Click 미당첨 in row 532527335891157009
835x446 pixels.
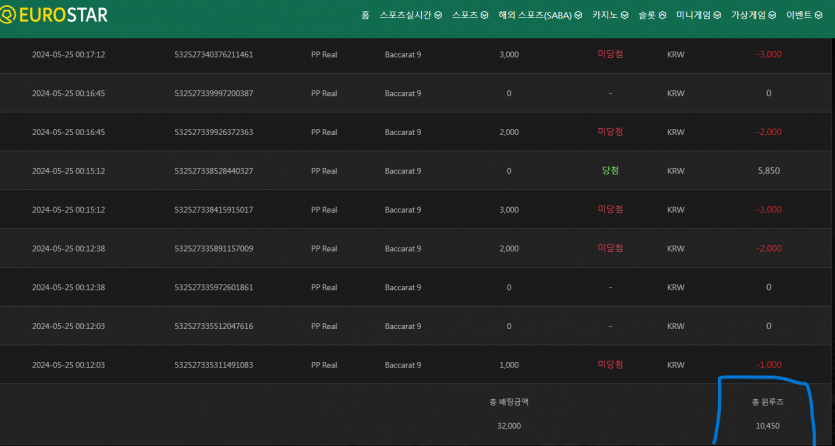tap(610, 249)
